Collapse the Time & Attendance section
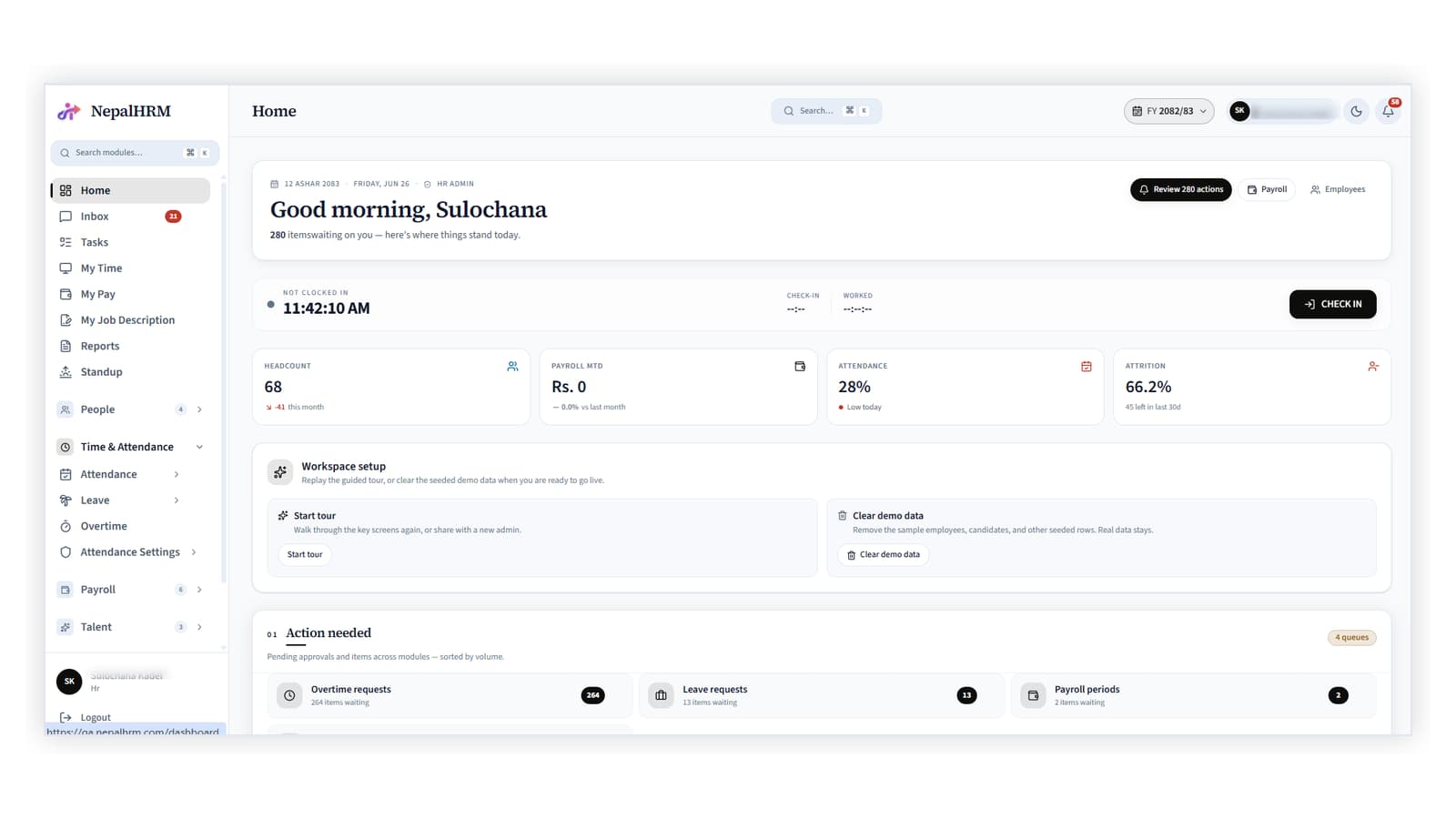1456x819 pixels. (x=199, y=447)
